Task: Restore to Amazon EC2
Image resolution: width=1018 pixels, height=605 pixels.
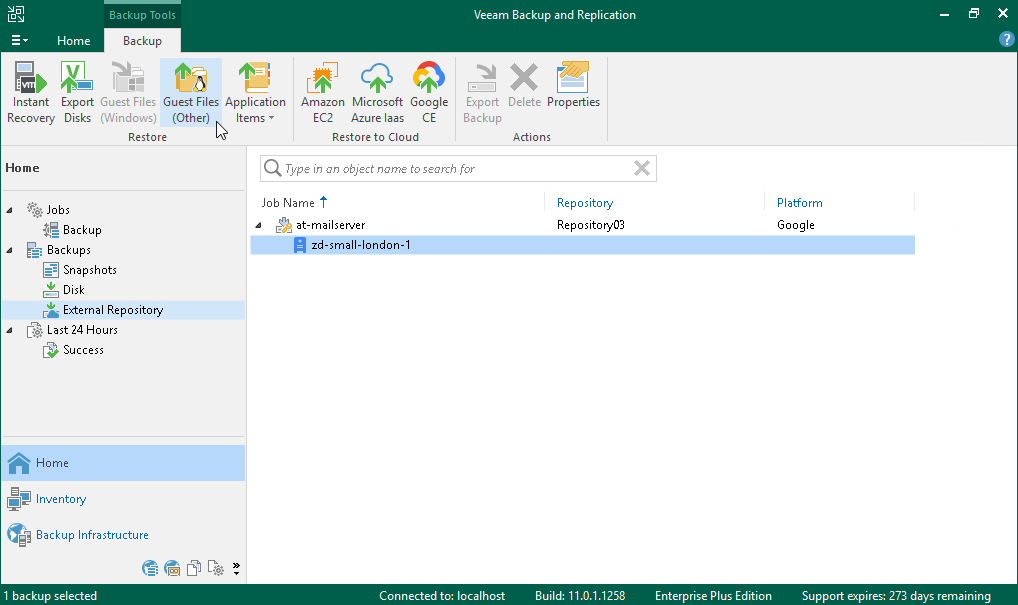Action: 323,92
